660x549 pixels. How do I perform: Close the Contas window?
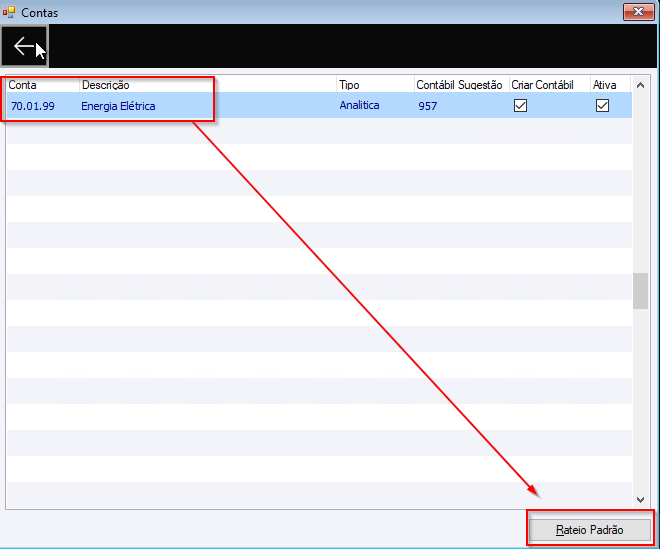(x=639, y=12)
